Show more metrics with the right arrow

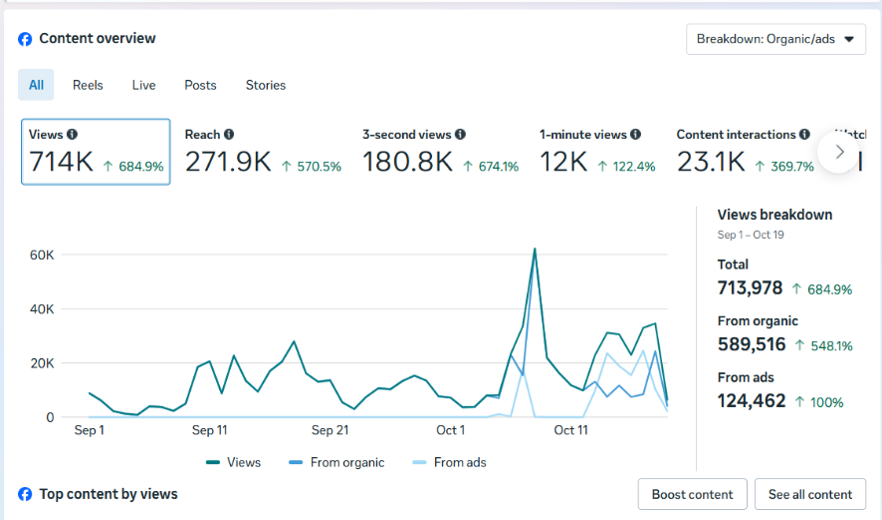click(x=839, y=152)
